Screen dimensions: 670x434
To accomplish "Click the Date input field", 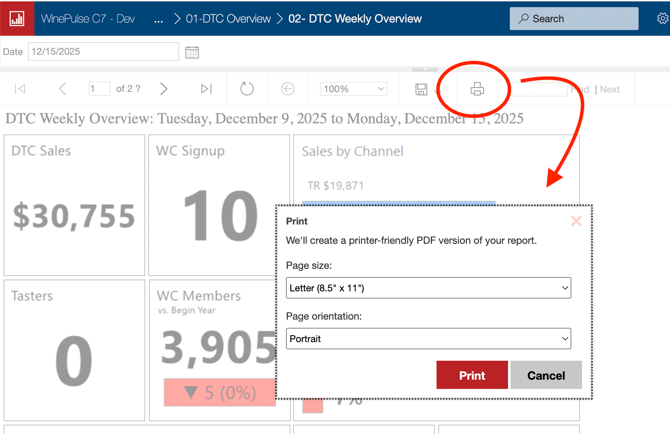I will pyautogui.click(x=103, y=52).
